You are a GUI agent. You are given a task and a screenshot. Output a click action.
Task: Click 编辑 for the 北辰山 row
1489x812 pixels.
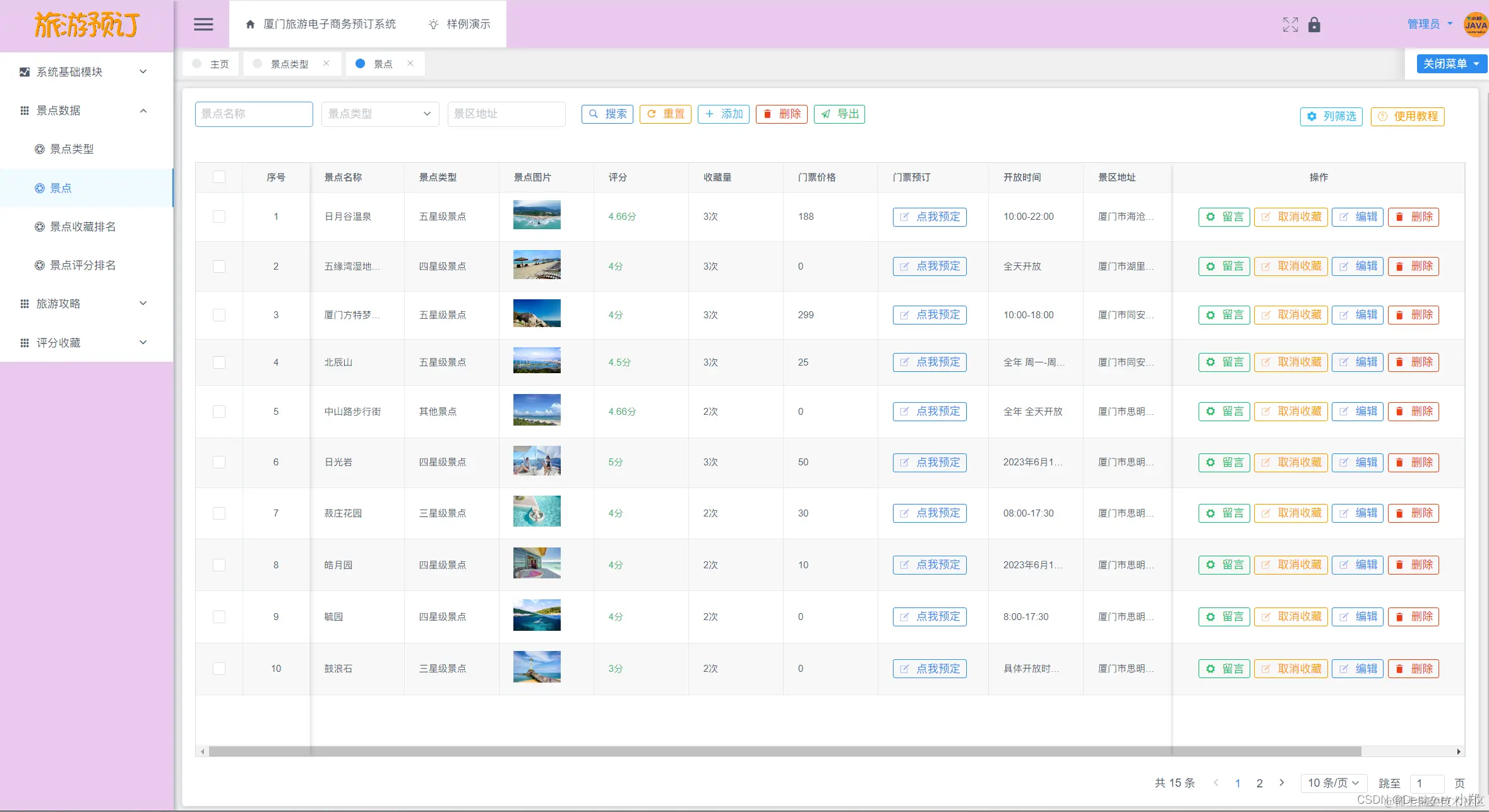click(1357, 362)
